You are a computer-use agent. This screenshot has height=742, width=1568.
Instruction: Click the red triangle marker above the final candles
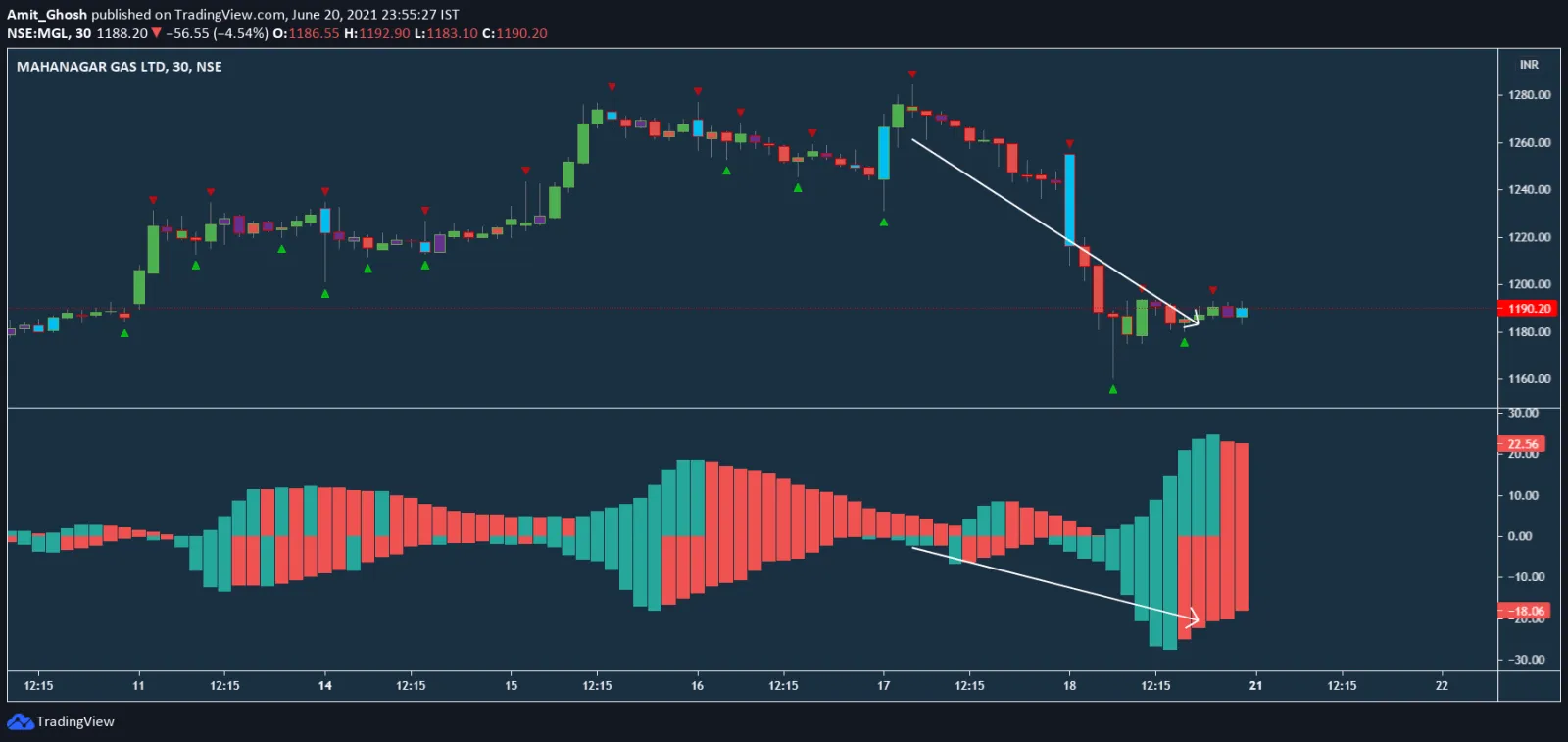pos(1213,290)
